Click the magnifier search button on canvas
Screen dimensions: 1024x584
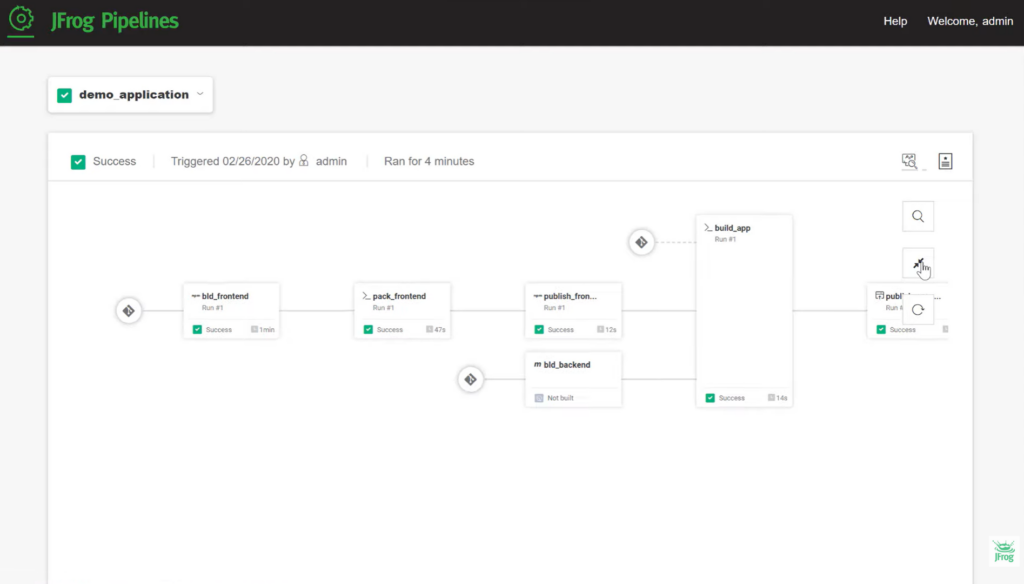(918, 216)
